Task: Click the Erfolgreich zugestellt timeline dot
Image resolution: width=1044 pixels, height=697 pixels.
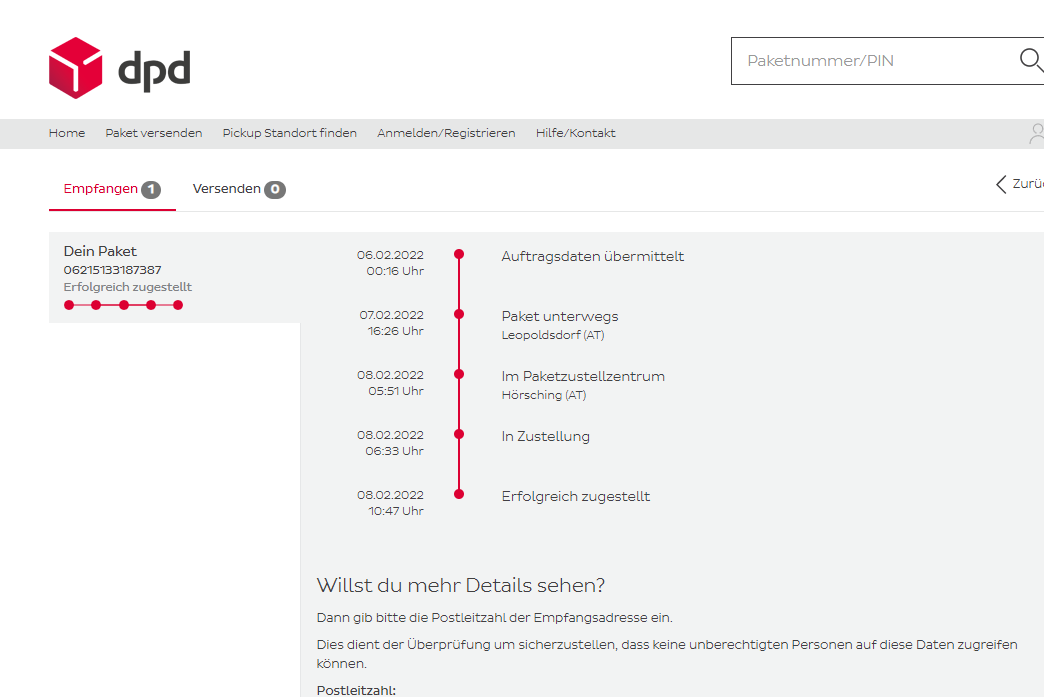Action: [459, 494]
